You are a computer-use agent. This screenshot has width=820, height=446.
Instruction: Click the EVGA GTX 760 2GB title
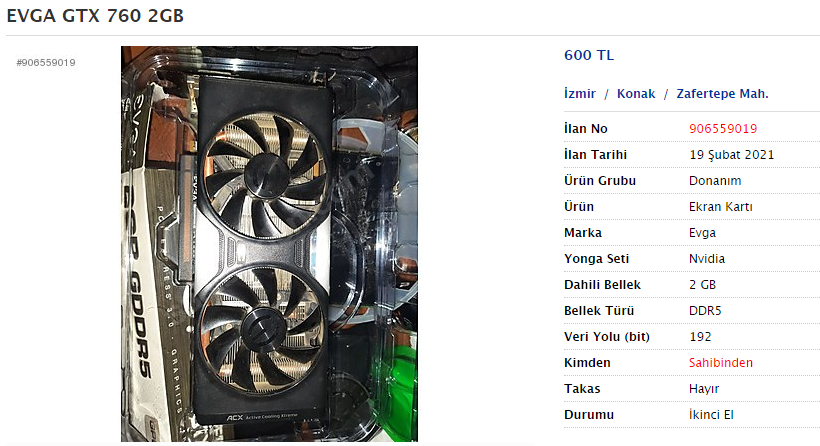[95, 16]
